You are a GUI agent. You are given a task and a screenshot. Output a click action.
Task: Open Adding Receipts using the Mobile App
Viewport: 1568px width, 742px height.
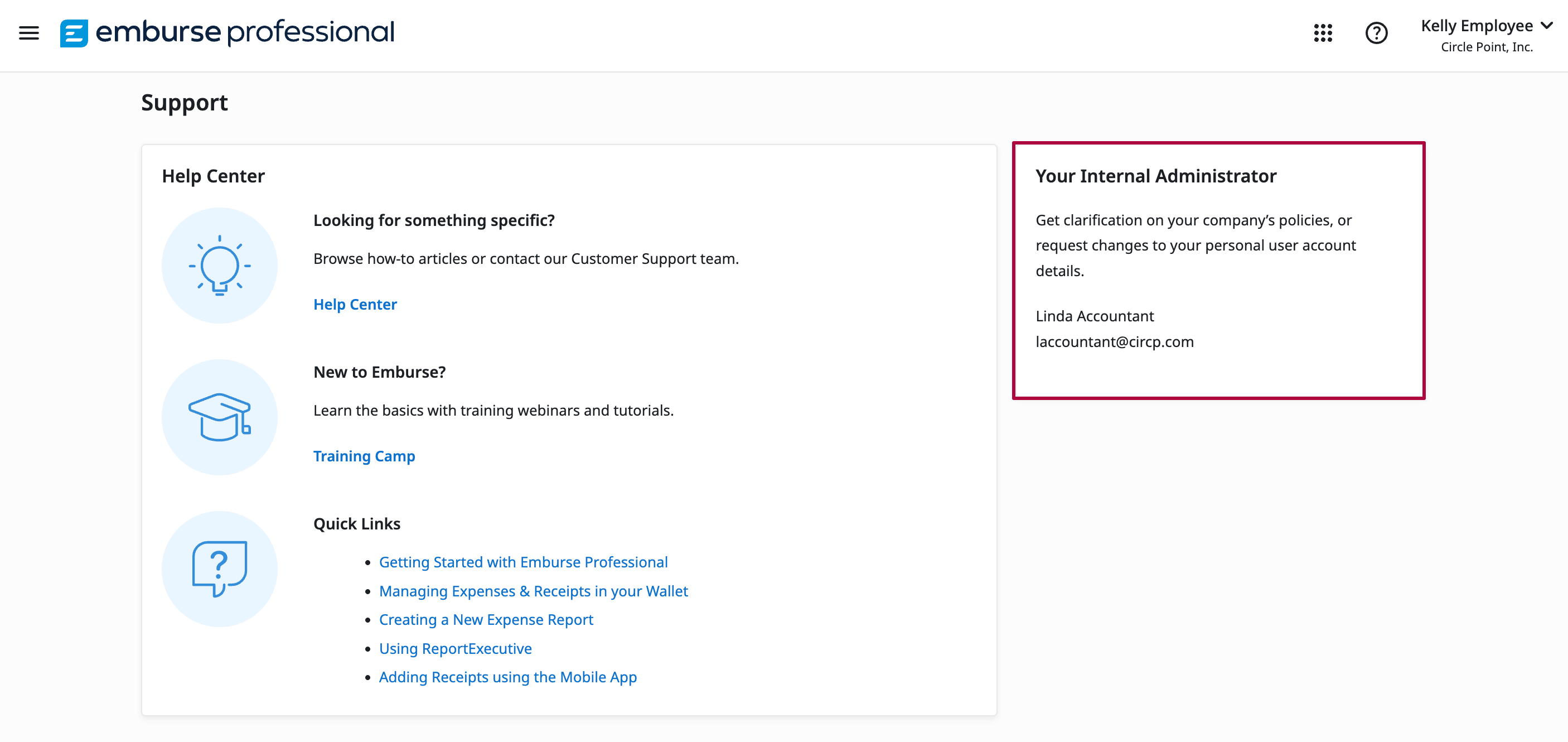(507, 677)
